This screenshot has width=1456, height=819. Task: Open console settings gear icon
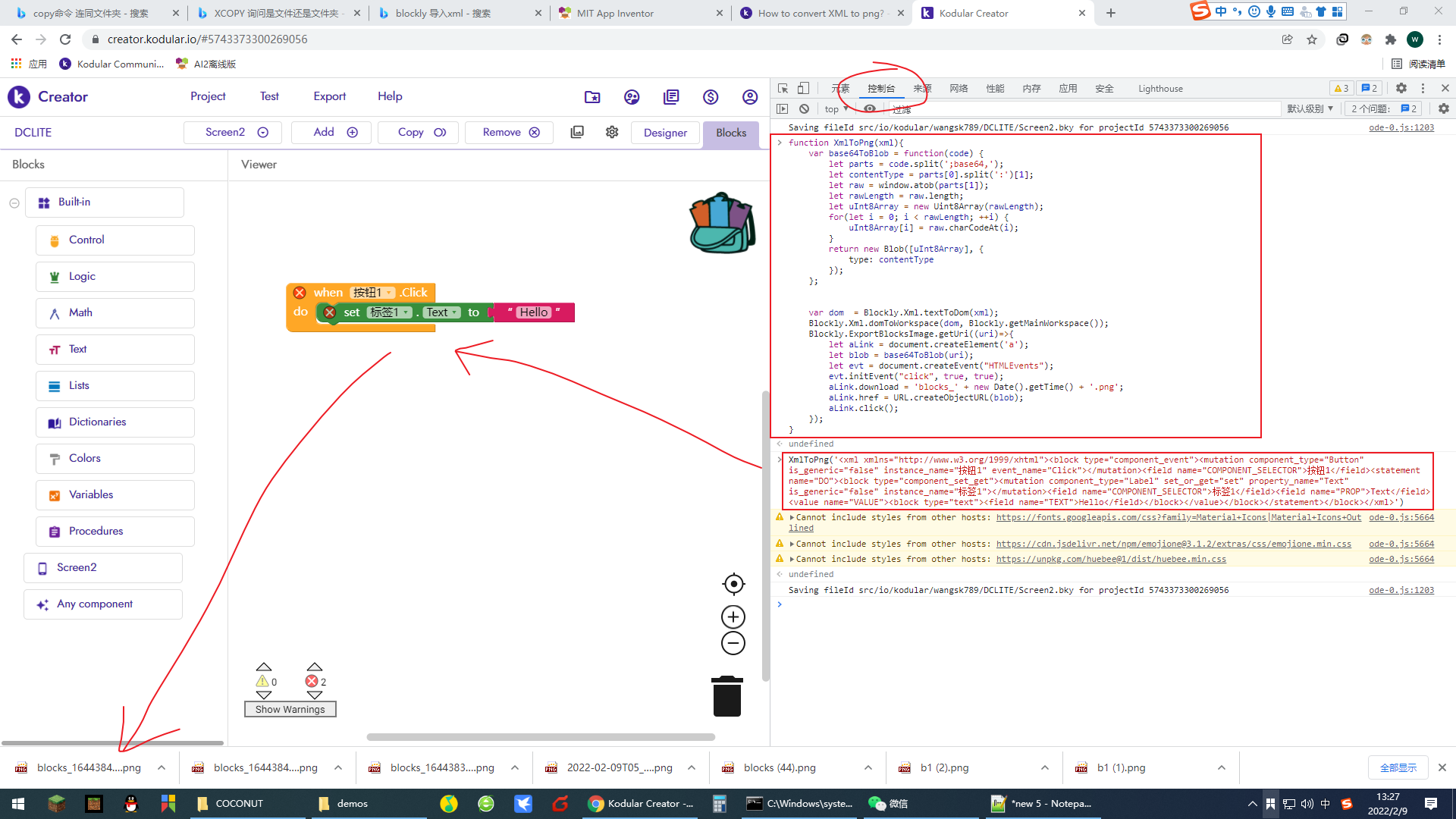1444,108
